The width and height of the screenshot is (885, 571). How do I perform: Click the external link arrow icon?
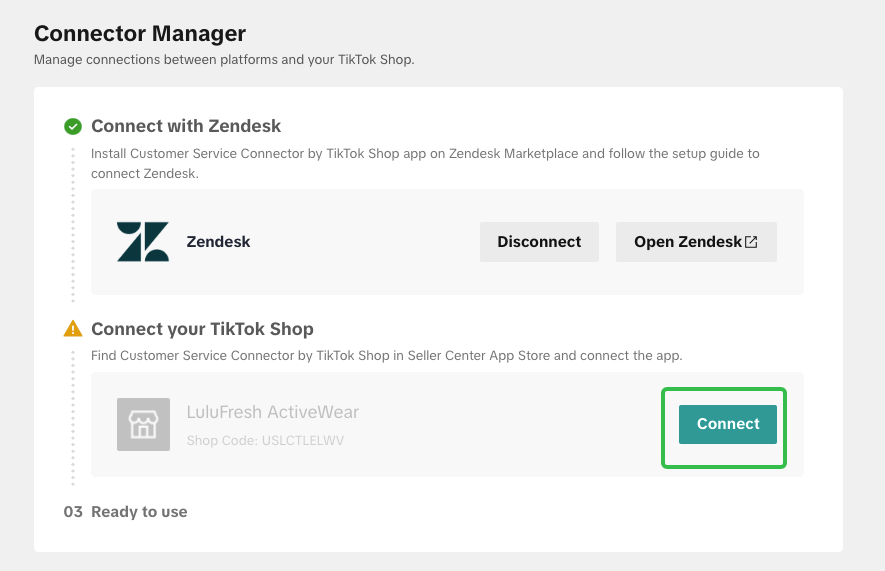coord(752,242)
